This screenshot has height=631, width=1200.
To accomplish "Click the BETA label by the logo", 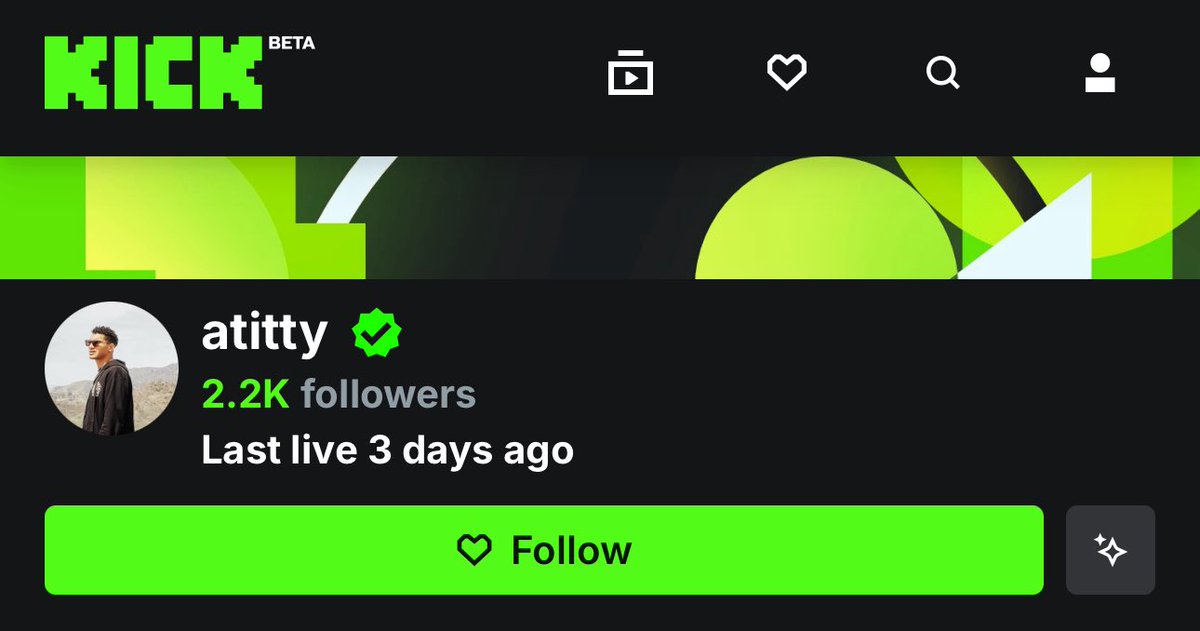I will point(291,44).
